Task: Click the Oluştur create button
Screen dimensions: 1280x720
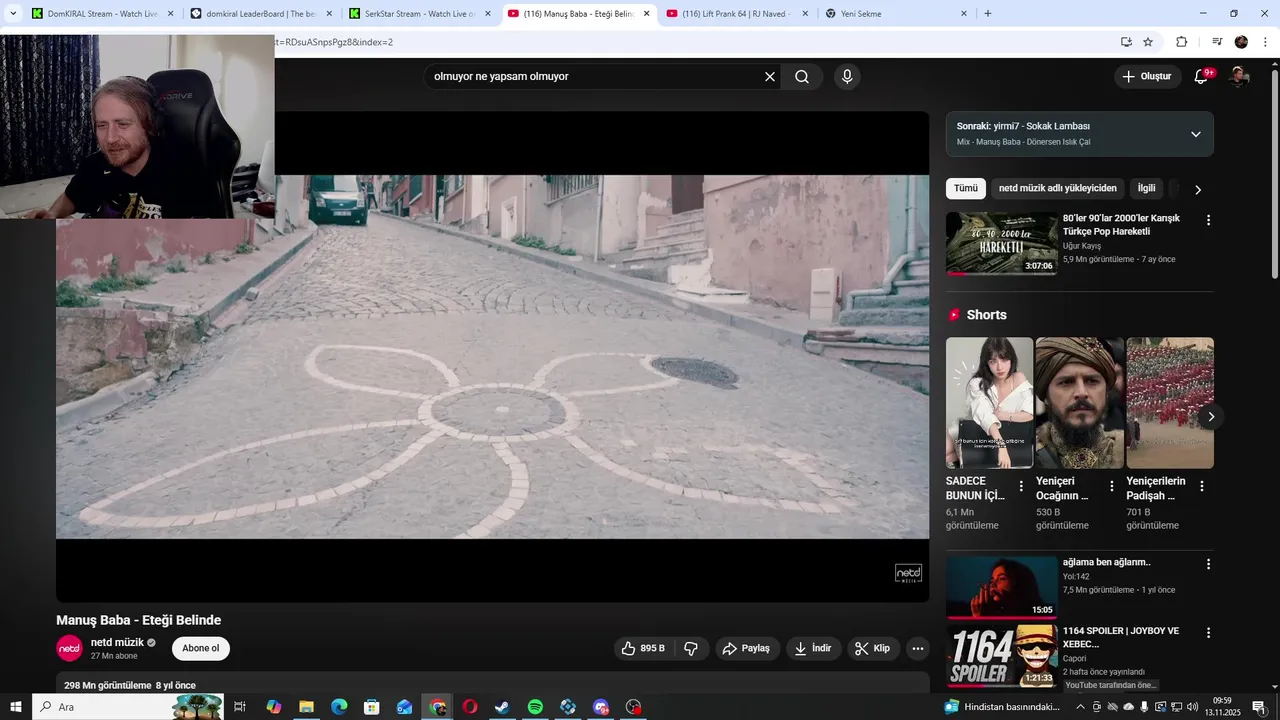Action: [1148, 77]
